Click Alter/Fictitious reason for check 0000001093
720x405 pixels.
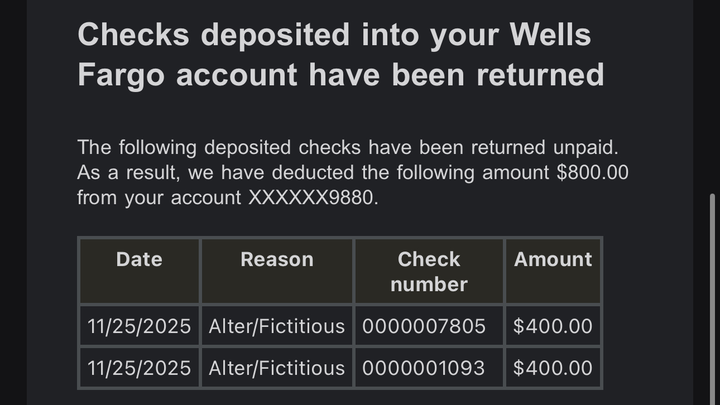click(277, 368)
